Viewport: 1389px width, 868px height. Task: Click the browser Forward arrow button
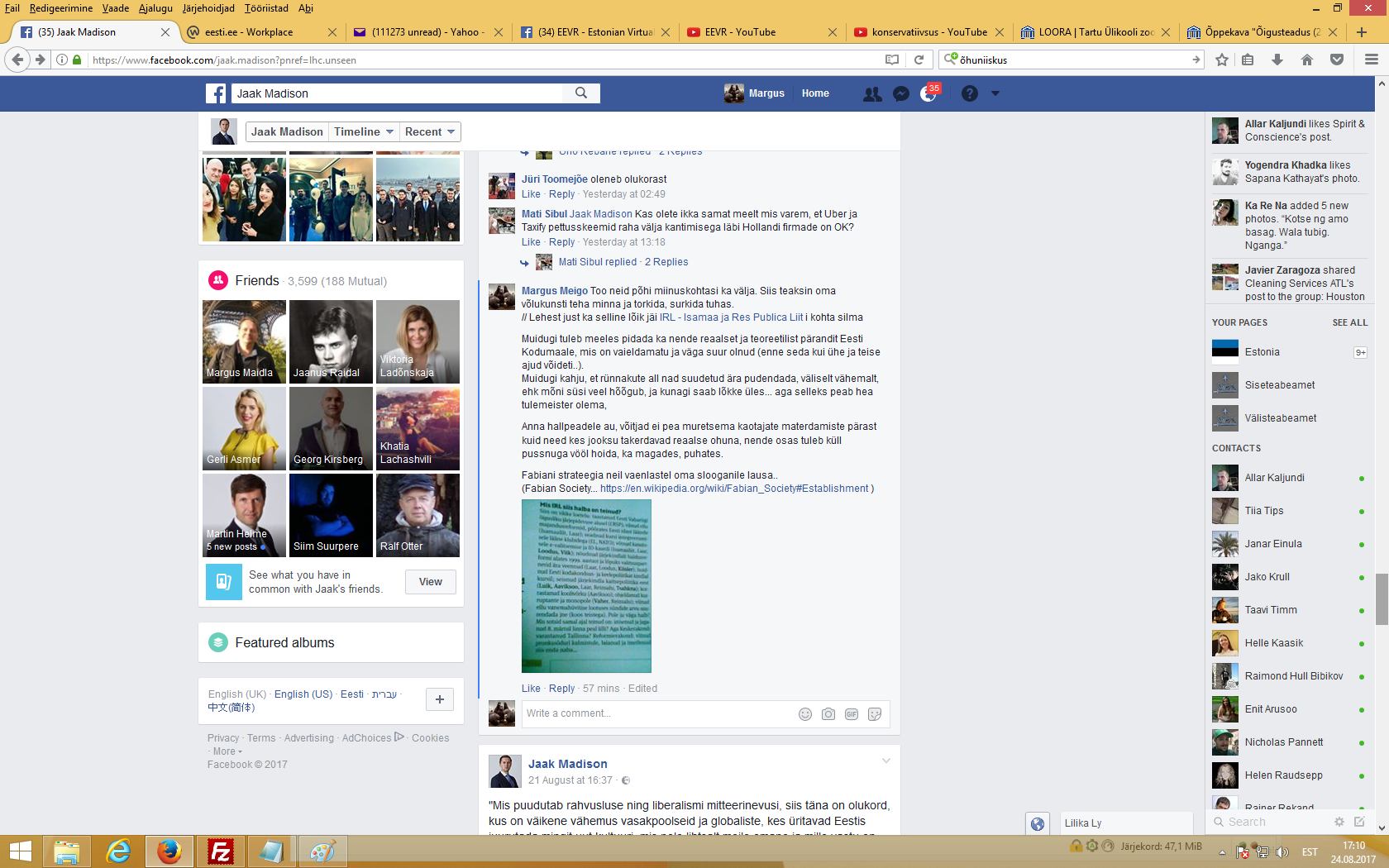(40, 60)
